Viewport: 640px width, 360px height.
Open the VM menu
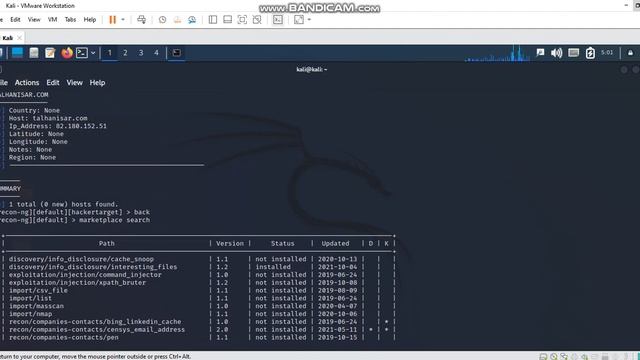52,20
